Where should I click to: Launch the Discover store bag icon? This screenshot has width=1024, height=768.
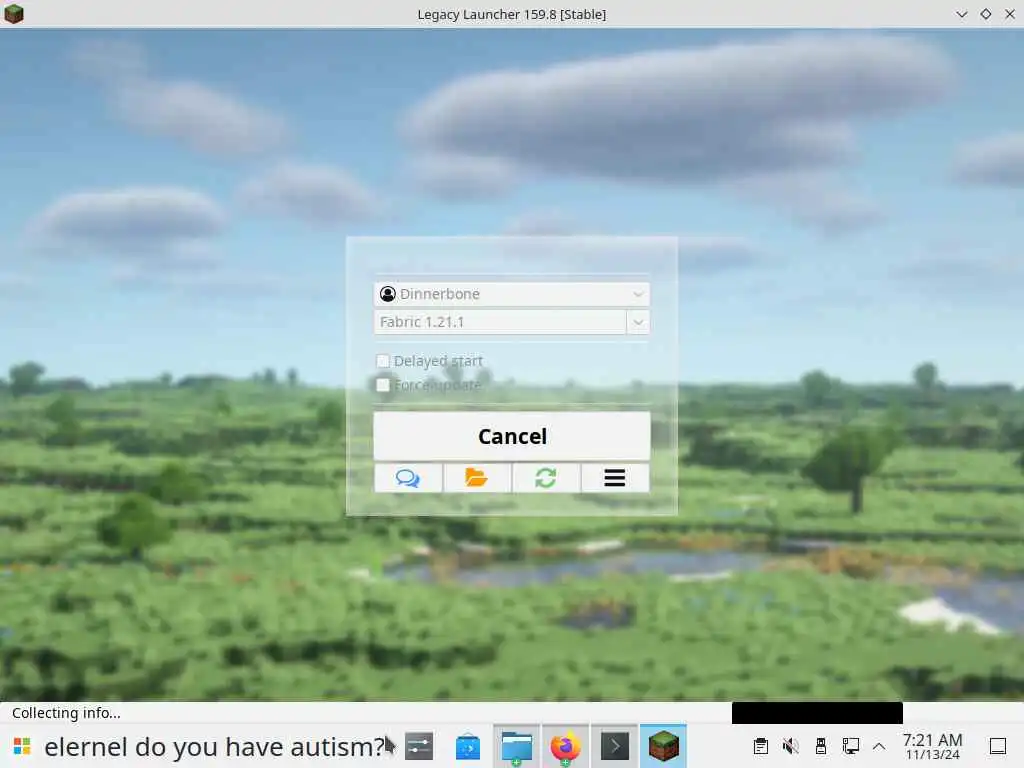(x=468, y=746)
